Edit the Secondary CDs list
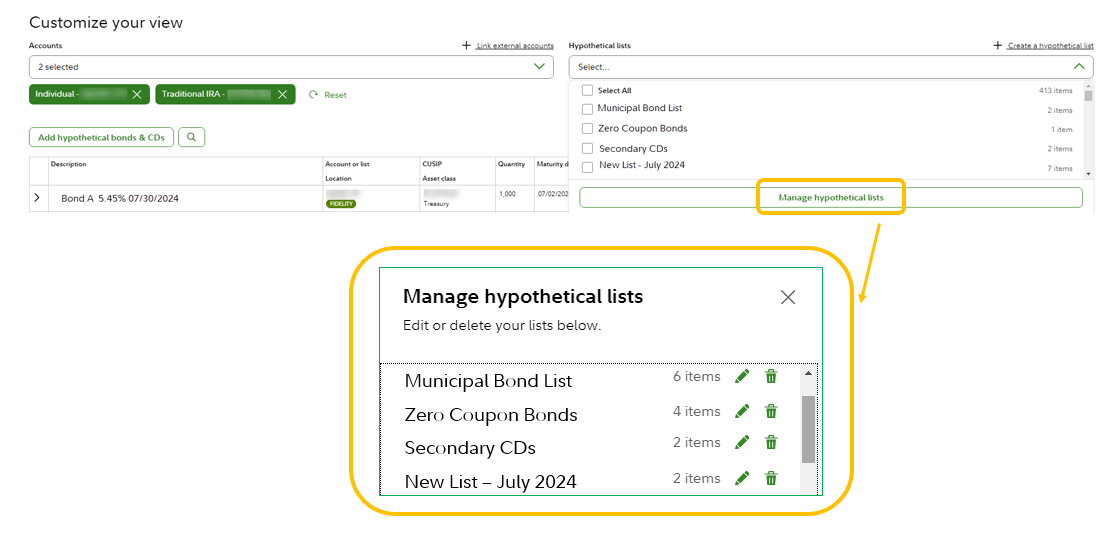 pyautogui.click(x=741, y=442)
